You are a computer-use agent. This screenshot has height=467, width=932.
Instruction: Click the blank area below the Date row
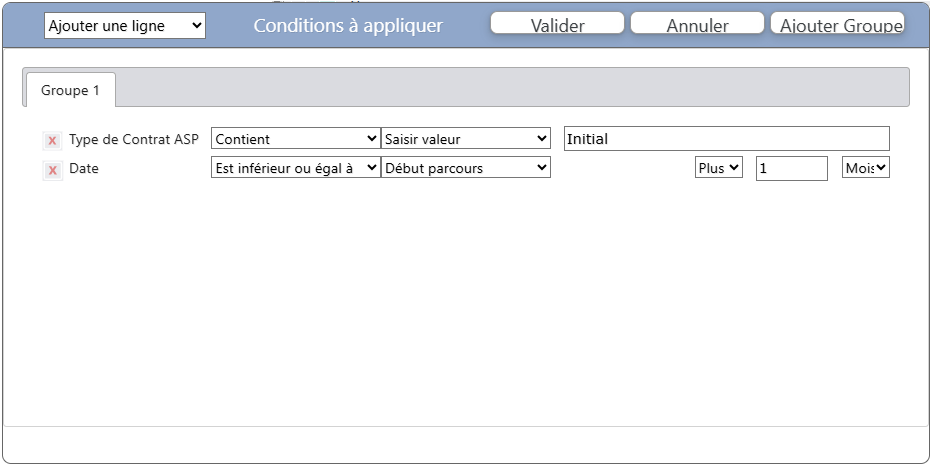(x=465, y=300)
